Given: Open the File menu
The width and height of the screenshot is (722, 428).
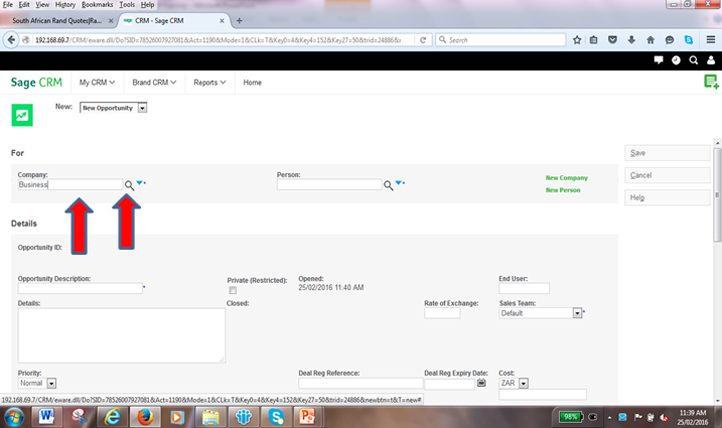Looking at the screenshot, I should point(8,5).
